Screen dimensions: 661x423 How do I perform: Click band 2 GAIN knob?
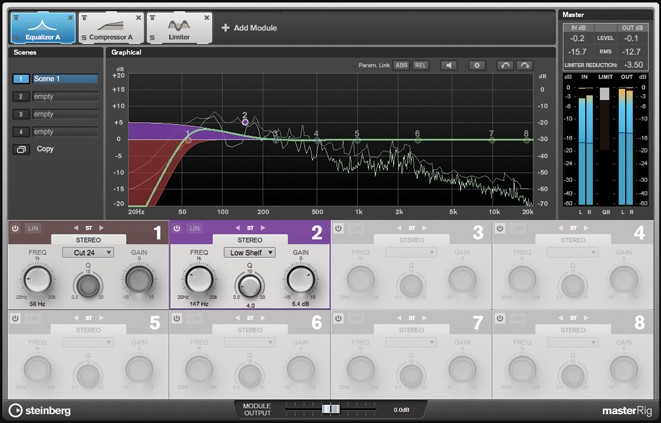(x=301, y=279)
